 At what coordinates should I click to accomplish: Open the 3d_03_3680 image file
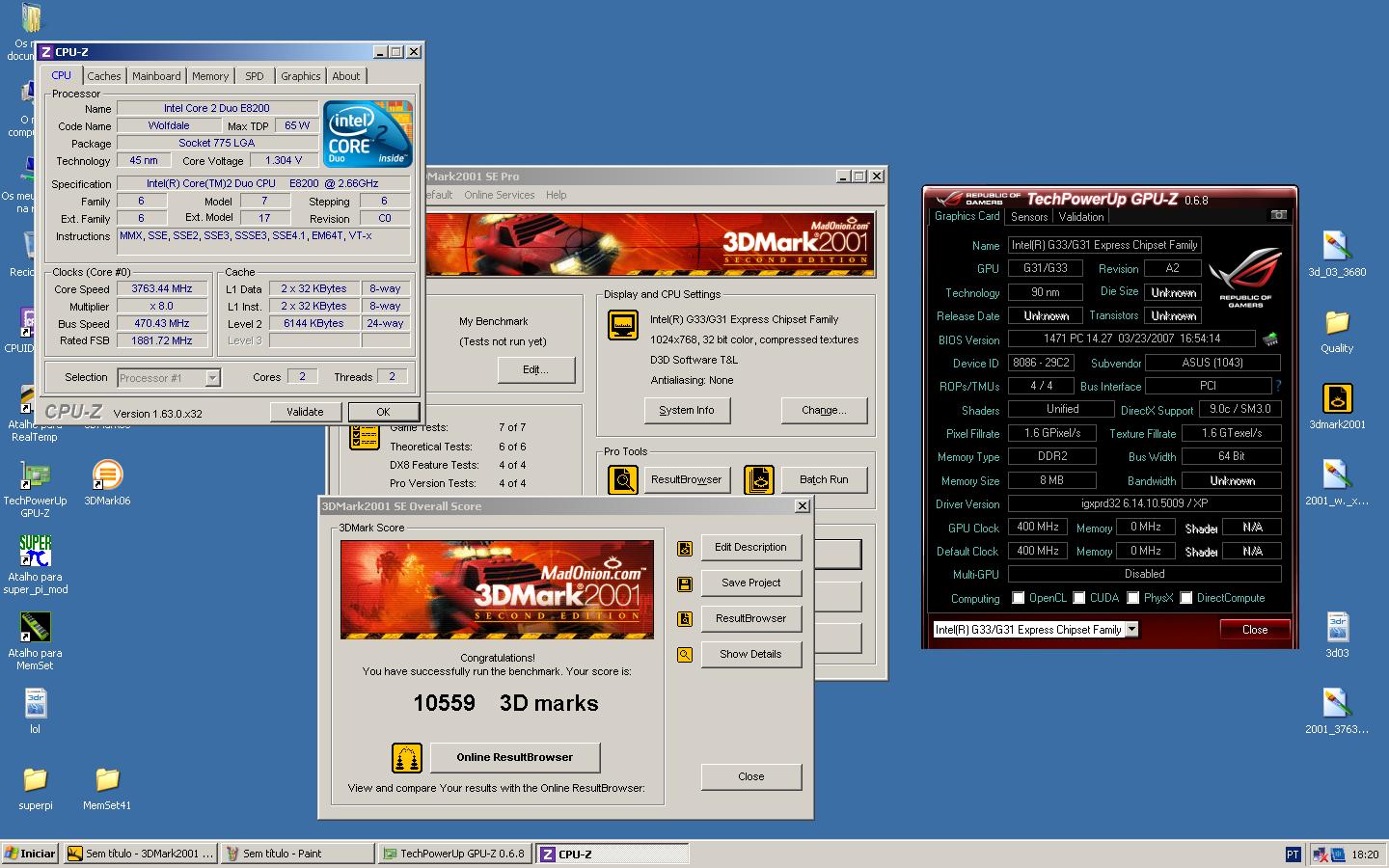1337,255
